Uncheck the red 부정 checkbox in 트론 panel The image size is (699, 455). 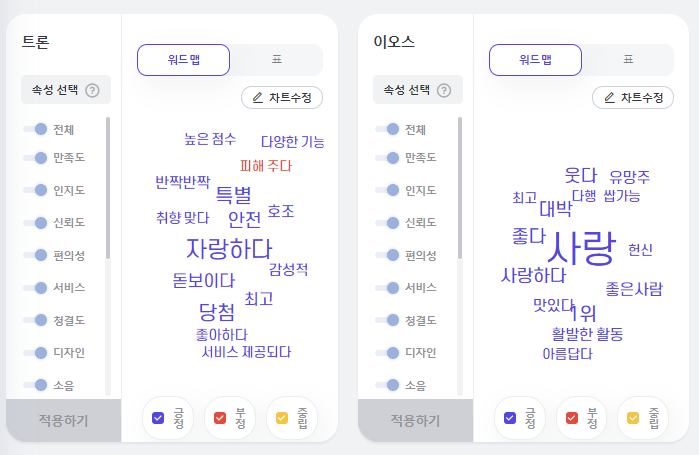(220, 418)
